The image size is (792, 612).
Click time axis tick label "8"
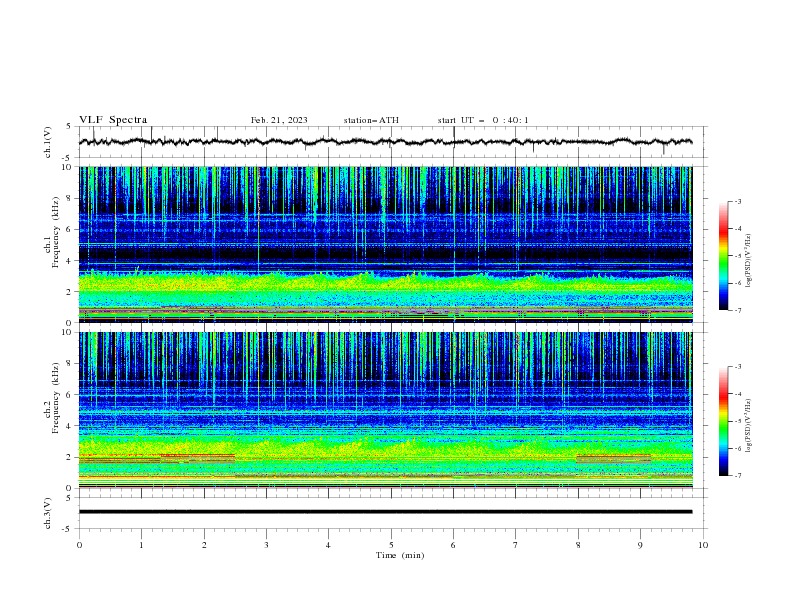tap(578, 545)
